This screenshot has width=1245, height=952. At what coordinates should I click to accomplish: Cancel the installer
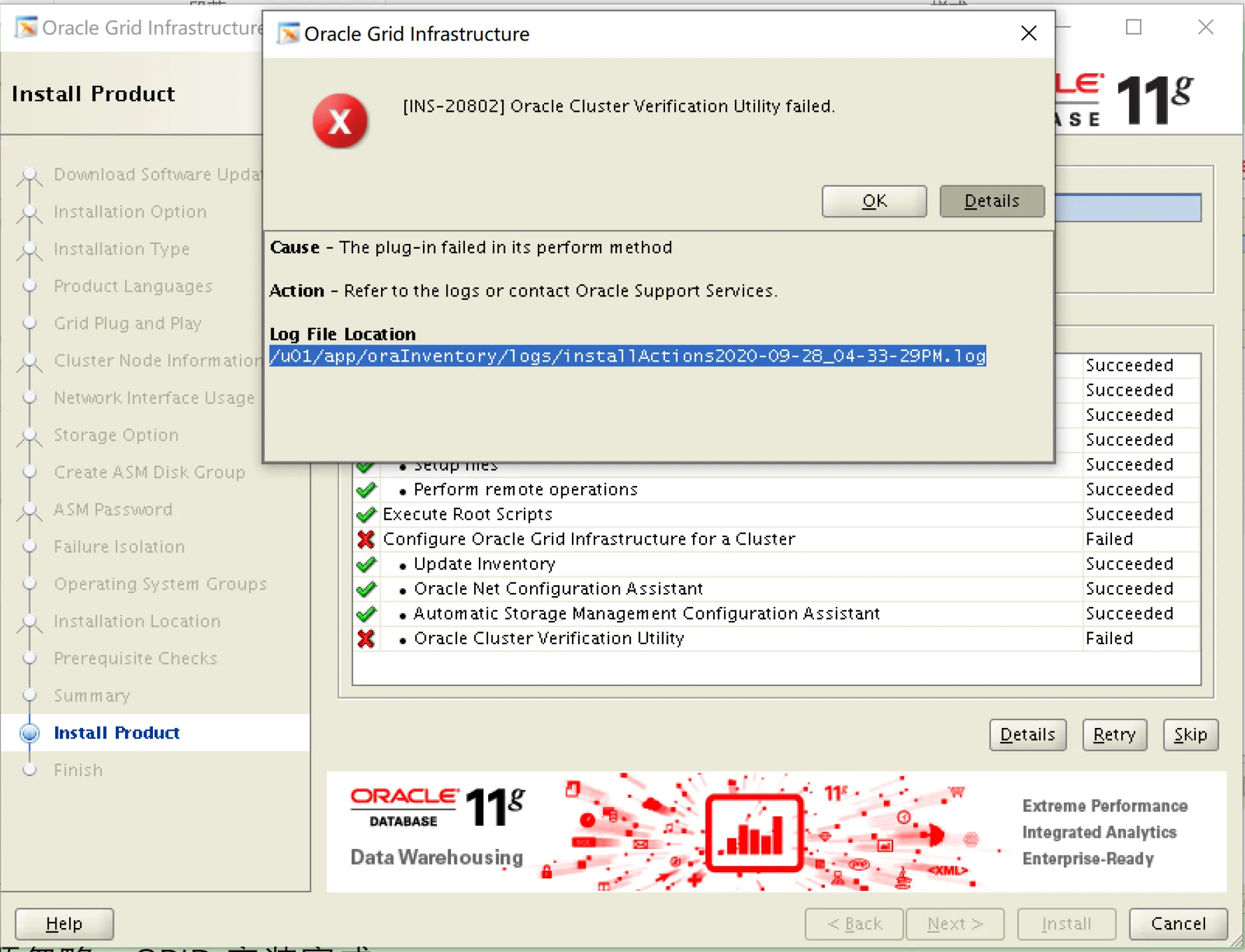coord(1178,923)
